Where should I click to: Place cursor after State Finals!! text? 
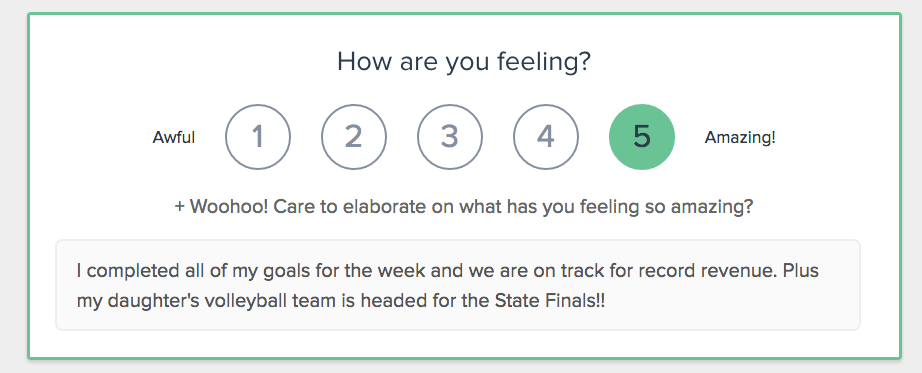(607, 301)
